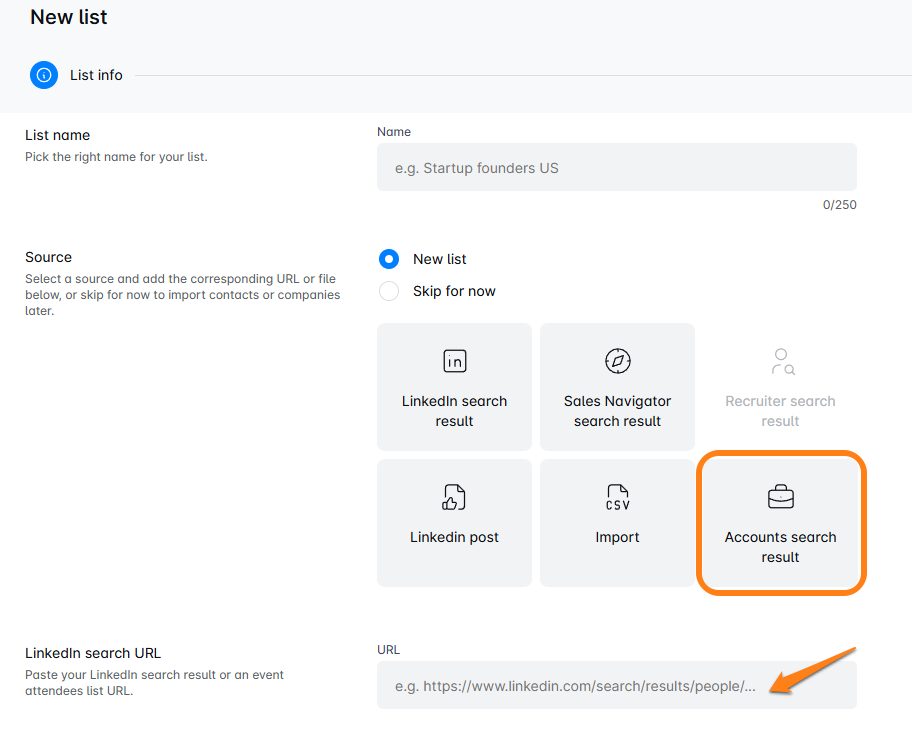This screenshot has height=729, width=912.
Task: Choose 'Sales Navigator search result' tile label
Action: [617, 411]
